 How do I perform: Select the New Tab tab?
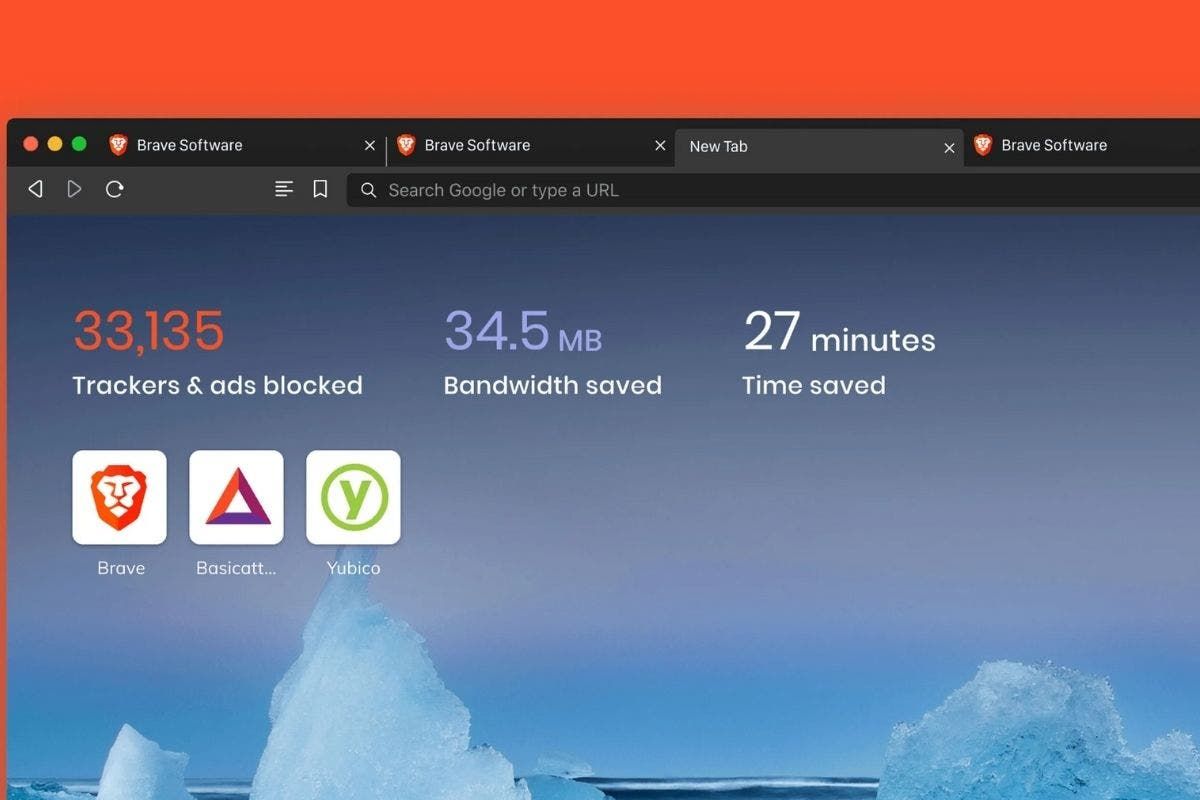coord(819,147)
